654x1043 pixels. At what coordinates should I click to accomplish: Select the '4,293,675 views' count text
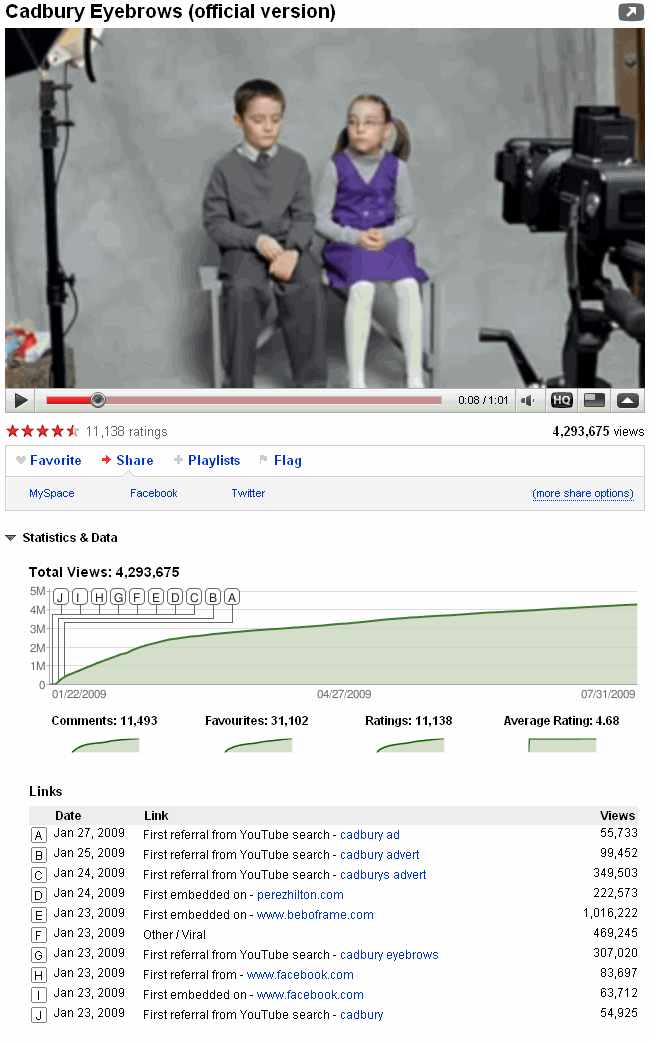598,431
